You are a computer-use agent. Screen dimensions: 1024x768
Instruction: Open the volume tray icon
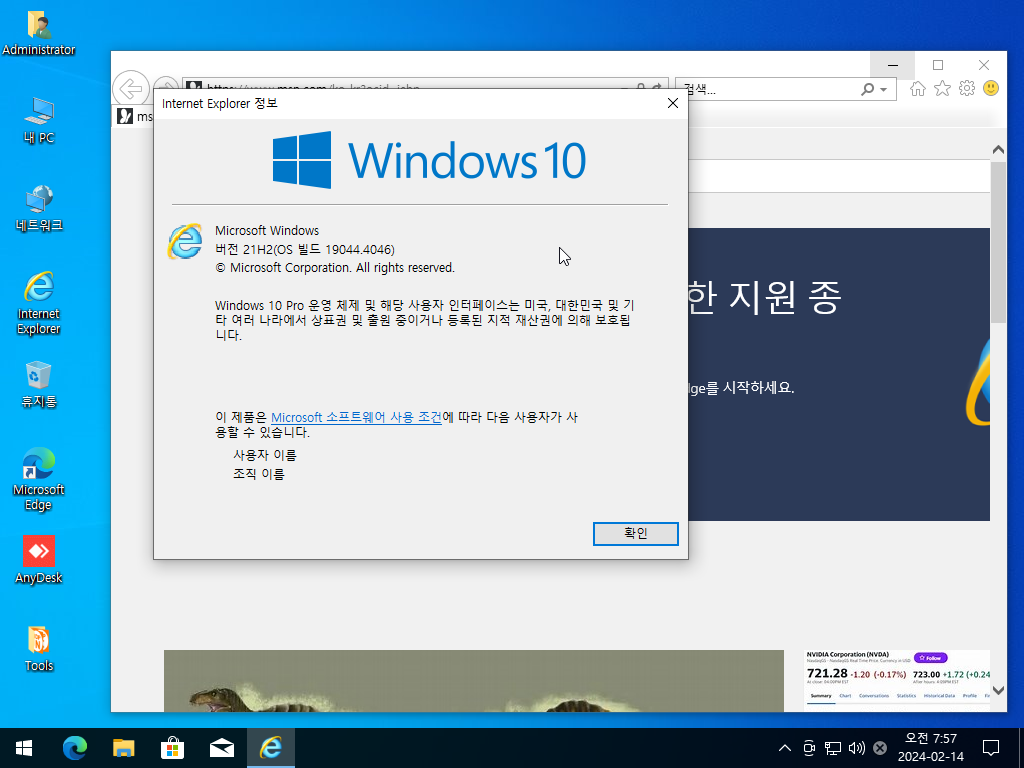click(x=856, y=748)
